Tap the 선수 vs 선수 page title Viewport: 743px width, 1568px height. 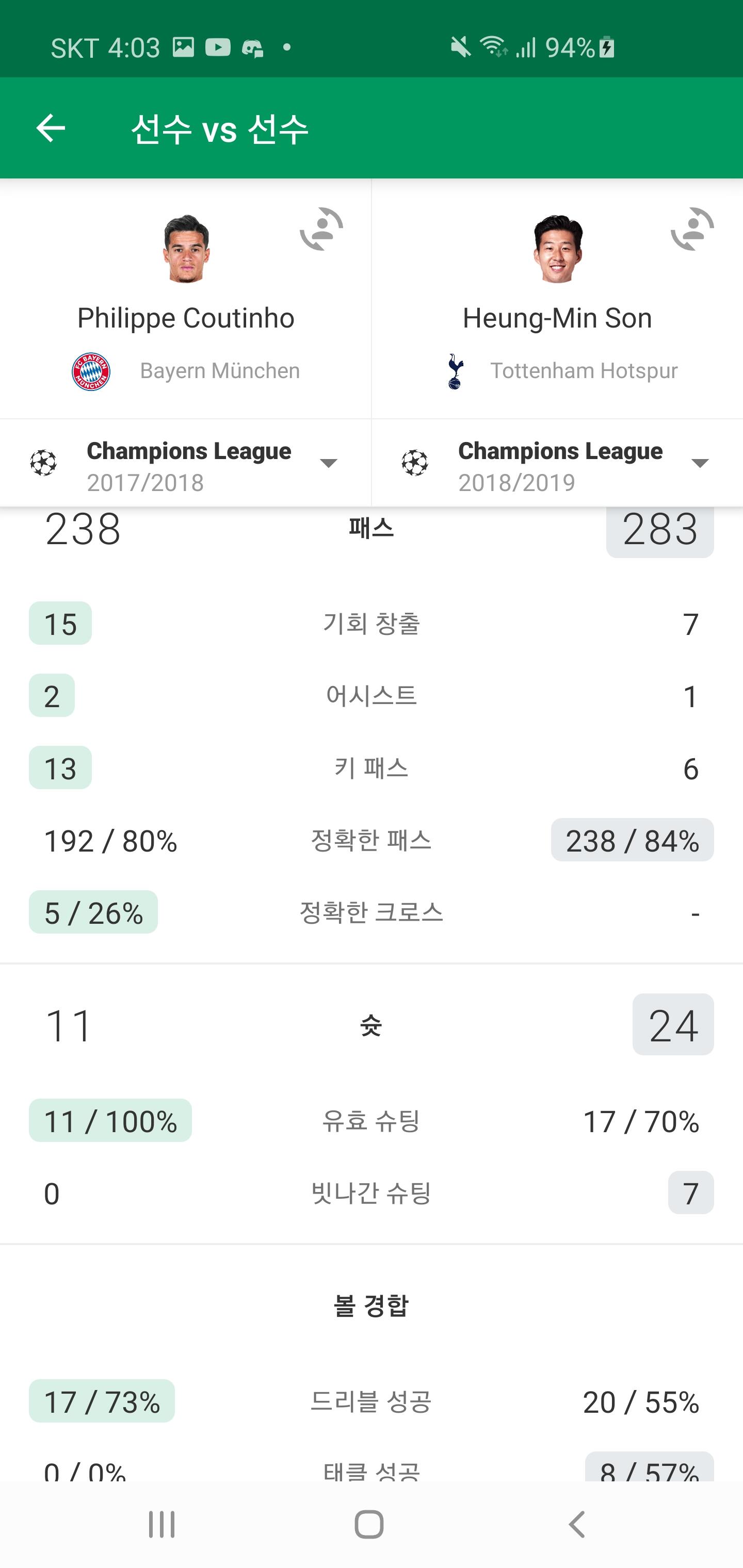tap(220, 129)
